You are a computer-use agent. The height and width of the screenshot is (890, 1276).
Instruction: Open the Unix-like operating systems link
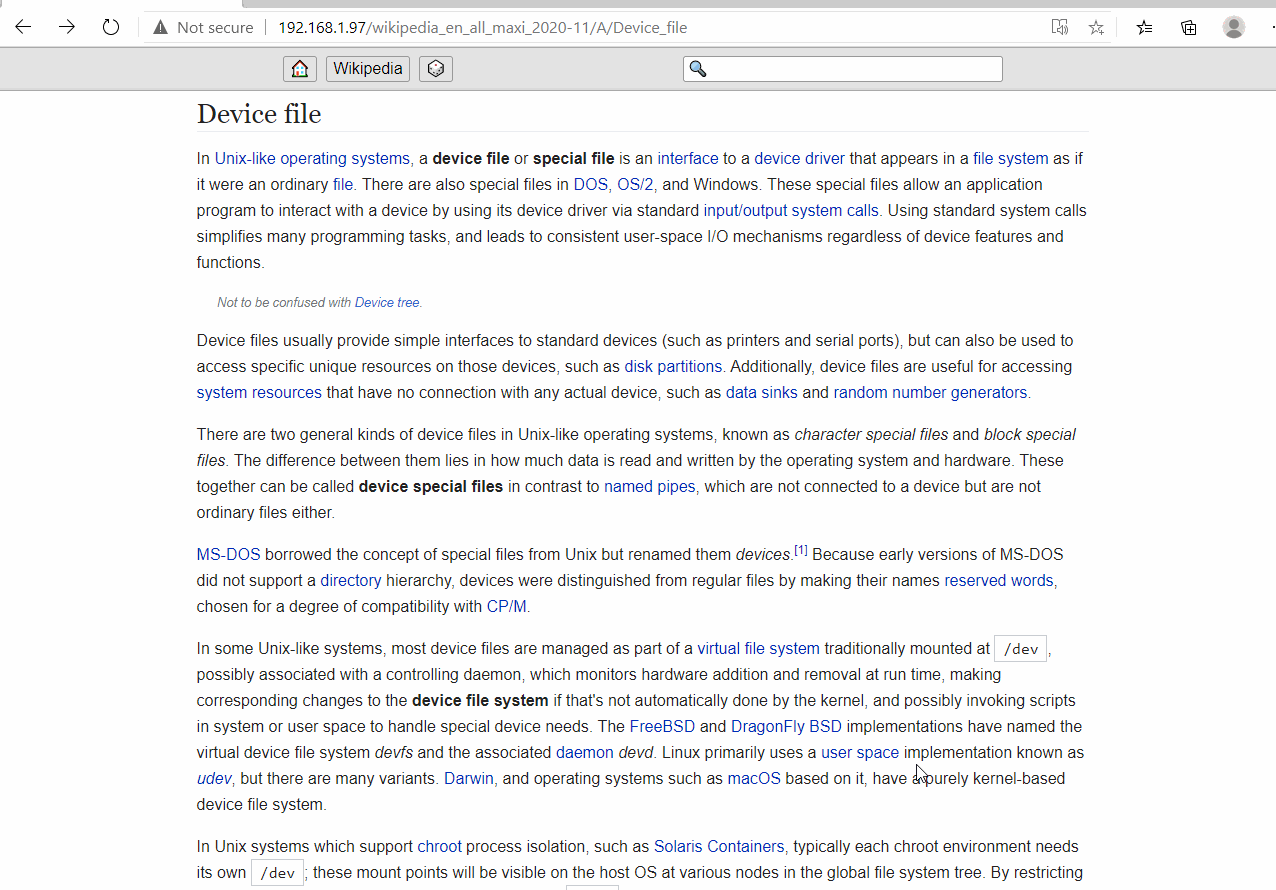tap(312, 158)
